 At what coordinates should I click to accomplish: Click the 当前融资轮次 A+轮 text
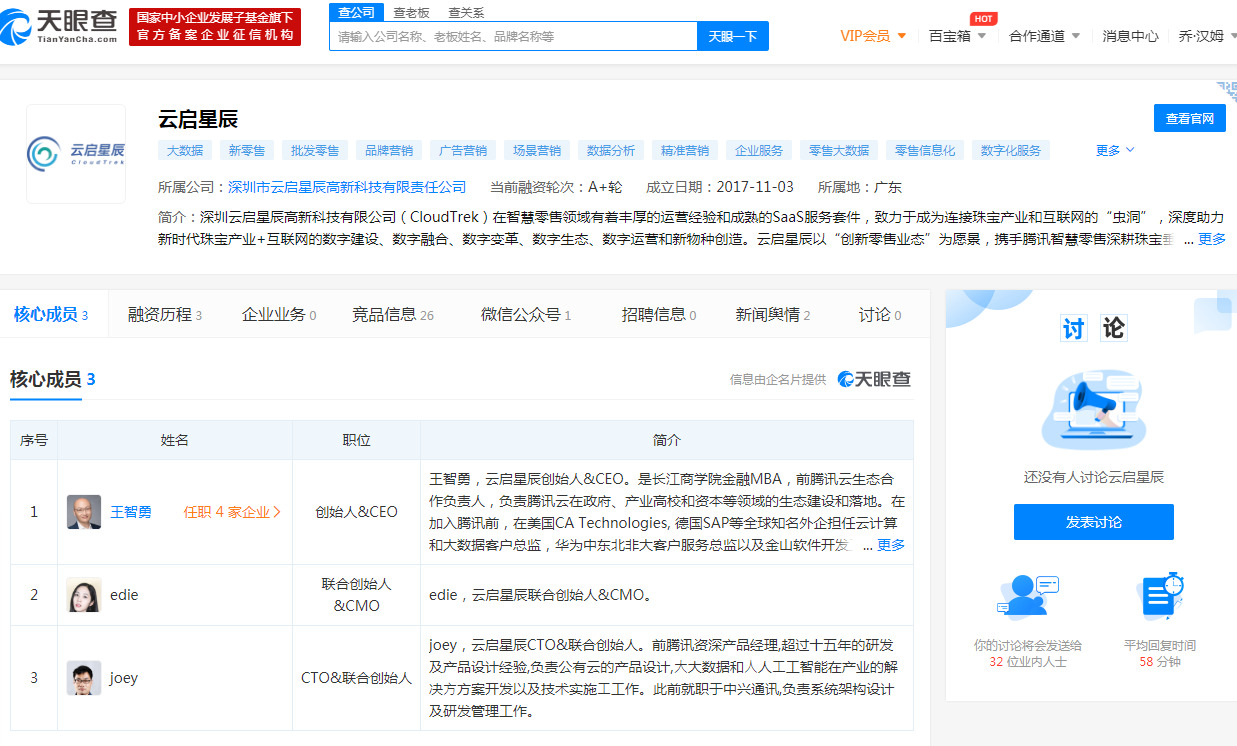coord(556,187)
